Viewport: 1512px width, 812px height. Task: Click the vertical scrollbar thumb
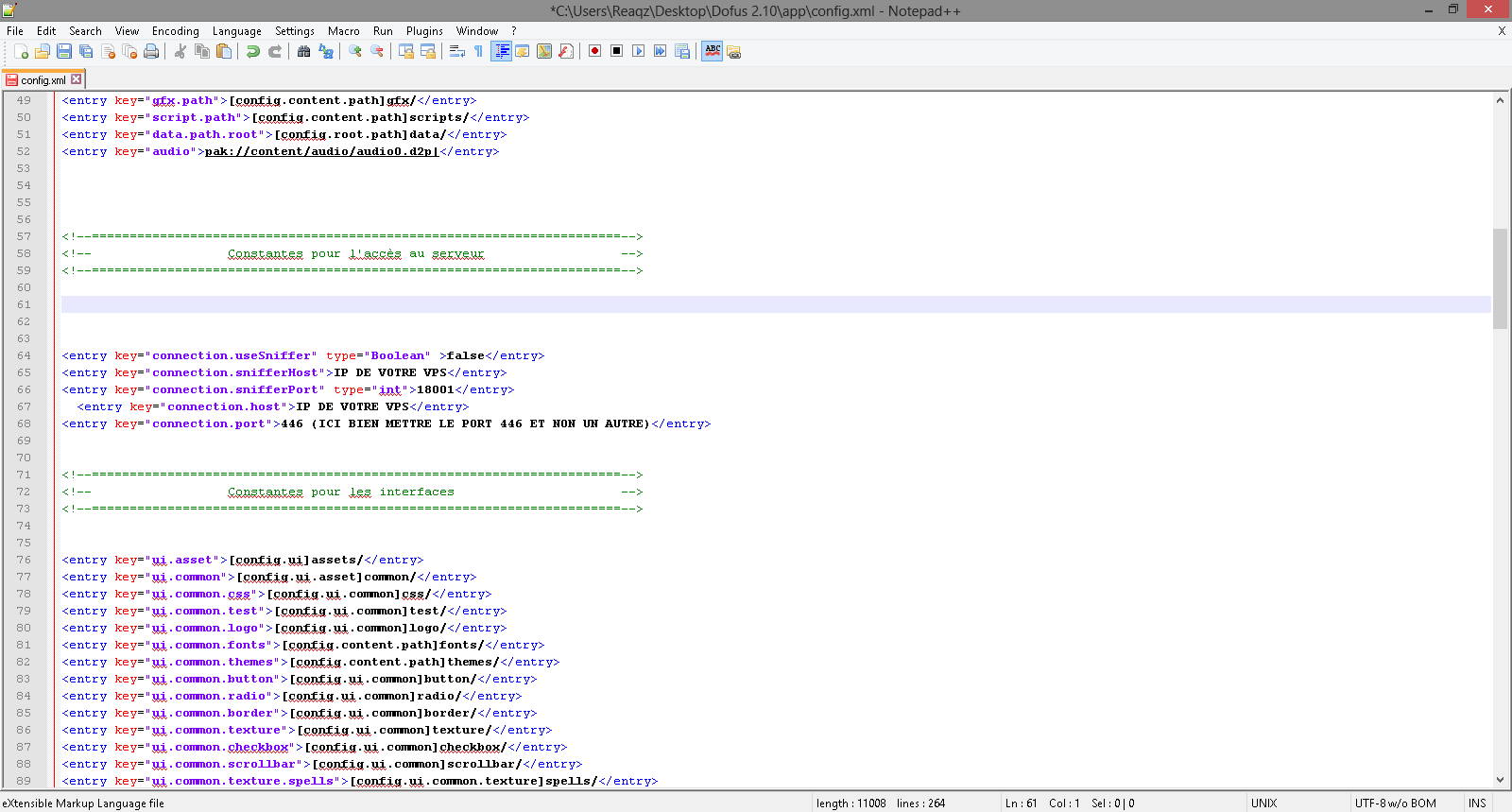pyautogui.click(x=1500, y=278)
